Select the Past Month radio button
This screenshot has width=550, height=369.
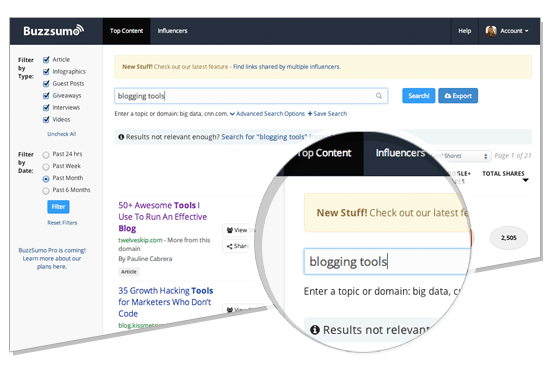(46, 179)
